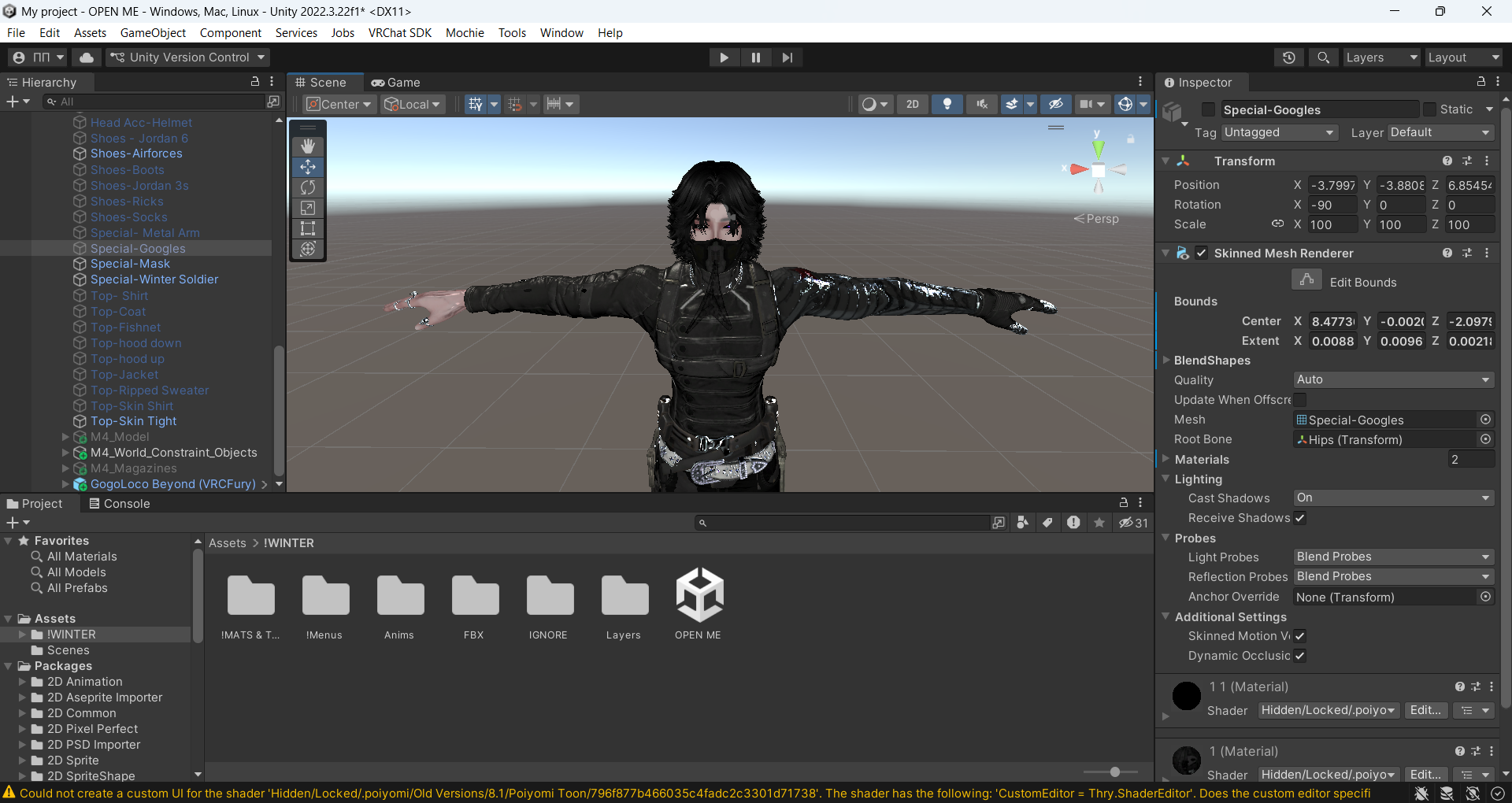
Task: Select the Rect tool in scene toolbar
Action: (308, 228)
